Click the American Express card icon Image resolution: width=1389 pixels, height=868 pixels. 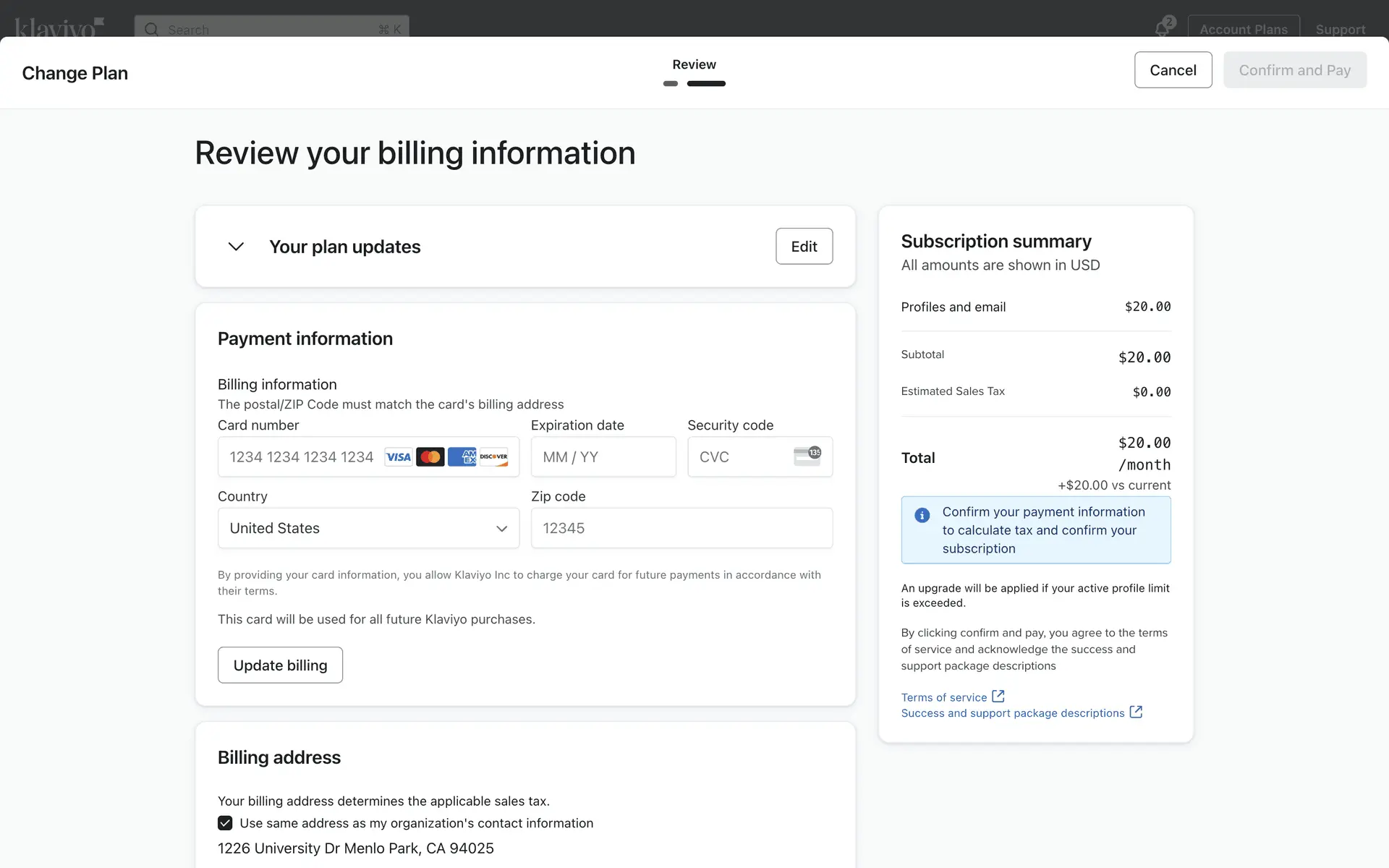point(462,457)
